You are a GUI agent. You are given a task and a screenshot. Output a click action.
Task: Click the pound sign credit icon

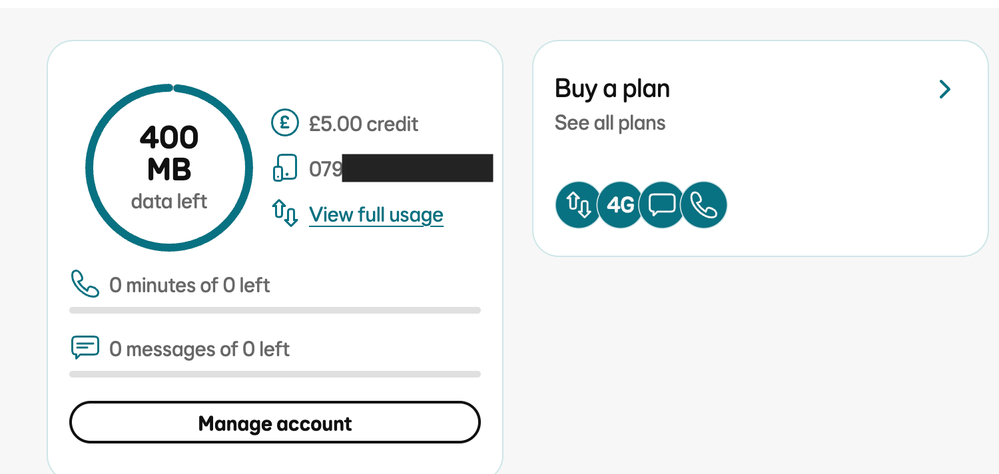[285, 124]
